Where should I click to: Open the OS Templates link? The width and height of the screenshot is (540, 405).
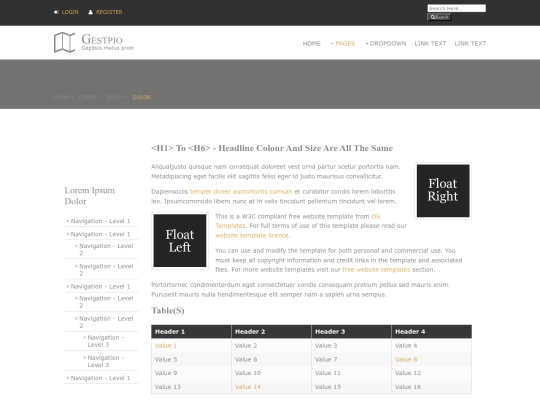[x=376, y=216]
